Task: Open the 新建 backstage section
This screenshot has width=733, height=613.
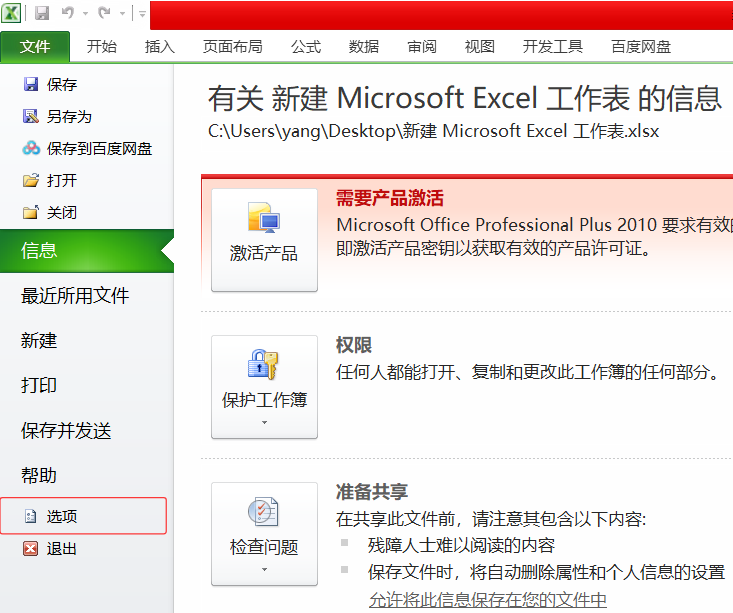Action: click(x=39, y=340)
